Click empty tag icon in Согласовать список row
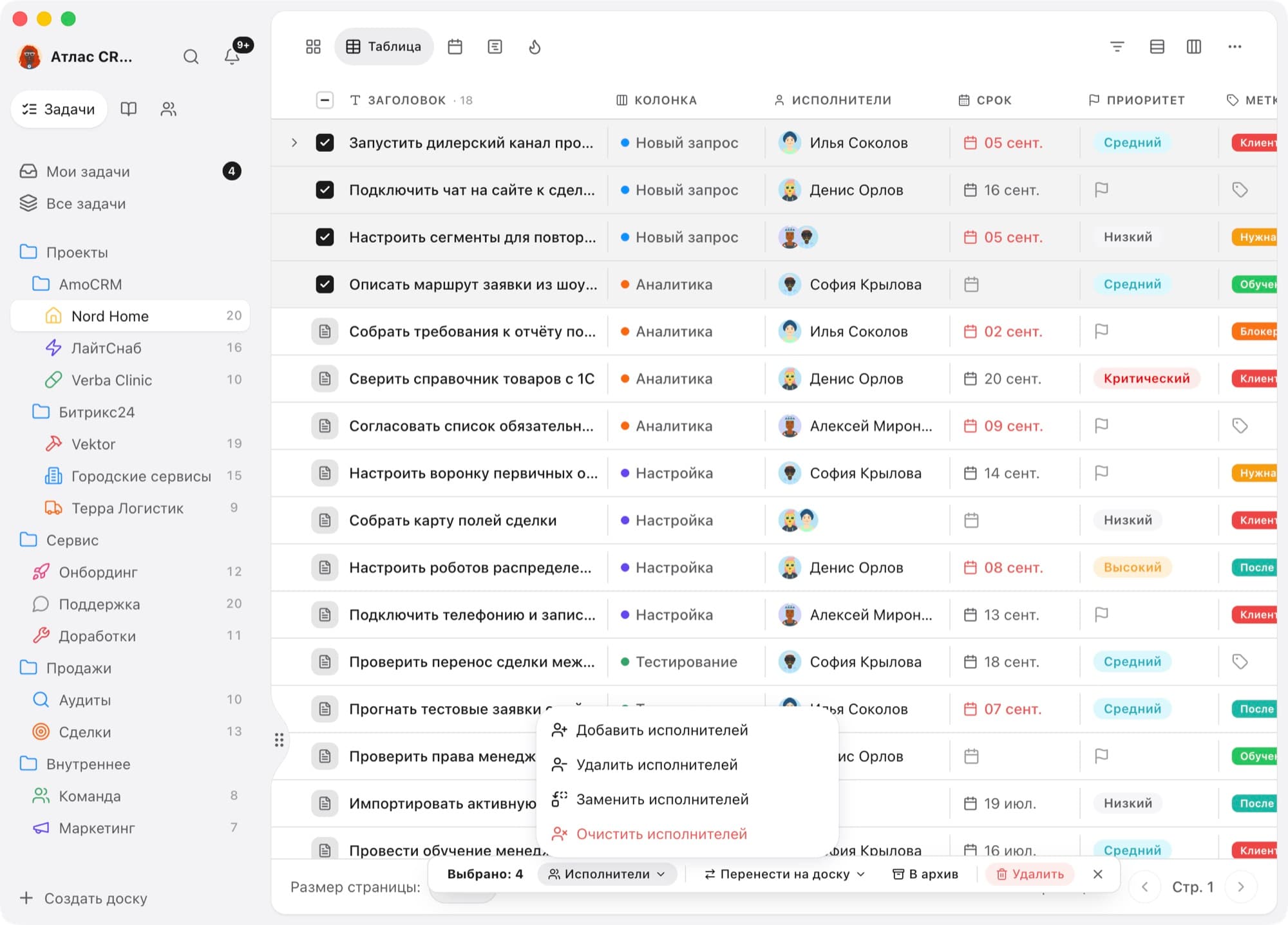Screen dimensions: 1288x925 [1240, 425]
